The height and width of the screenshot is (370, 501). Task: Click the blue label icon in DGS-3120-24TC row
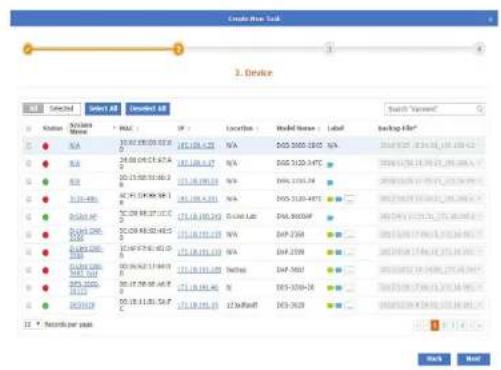[x=330, y=165]
